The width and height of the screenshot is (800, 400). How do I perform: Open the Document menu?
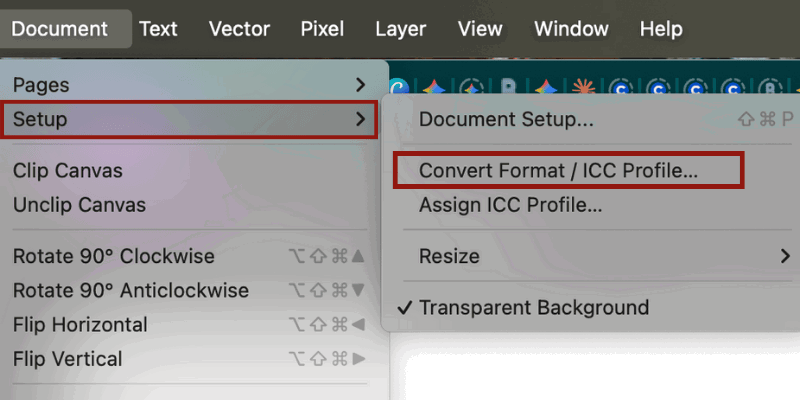pyautogui.click(x=60, y=29)
